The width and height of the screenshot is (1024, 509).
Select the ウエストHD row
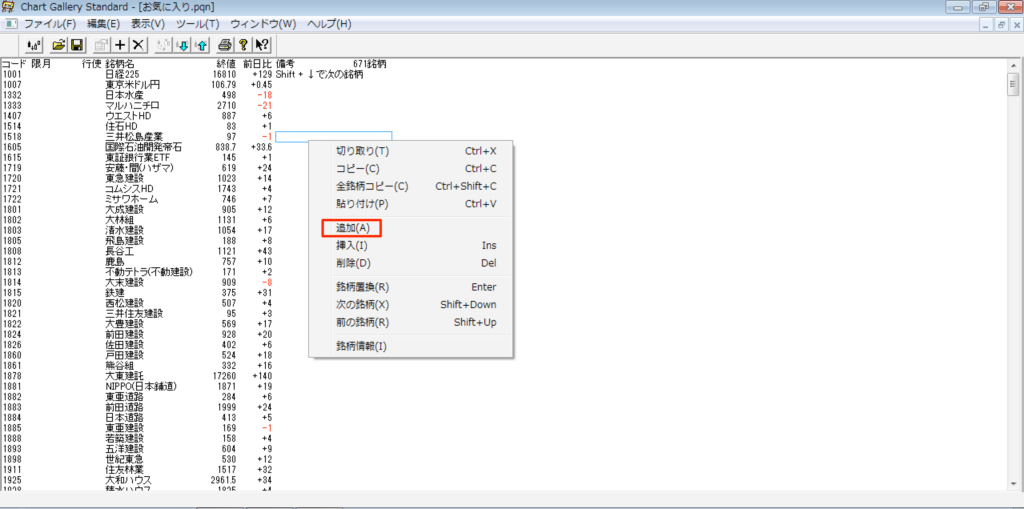(137, 116)
